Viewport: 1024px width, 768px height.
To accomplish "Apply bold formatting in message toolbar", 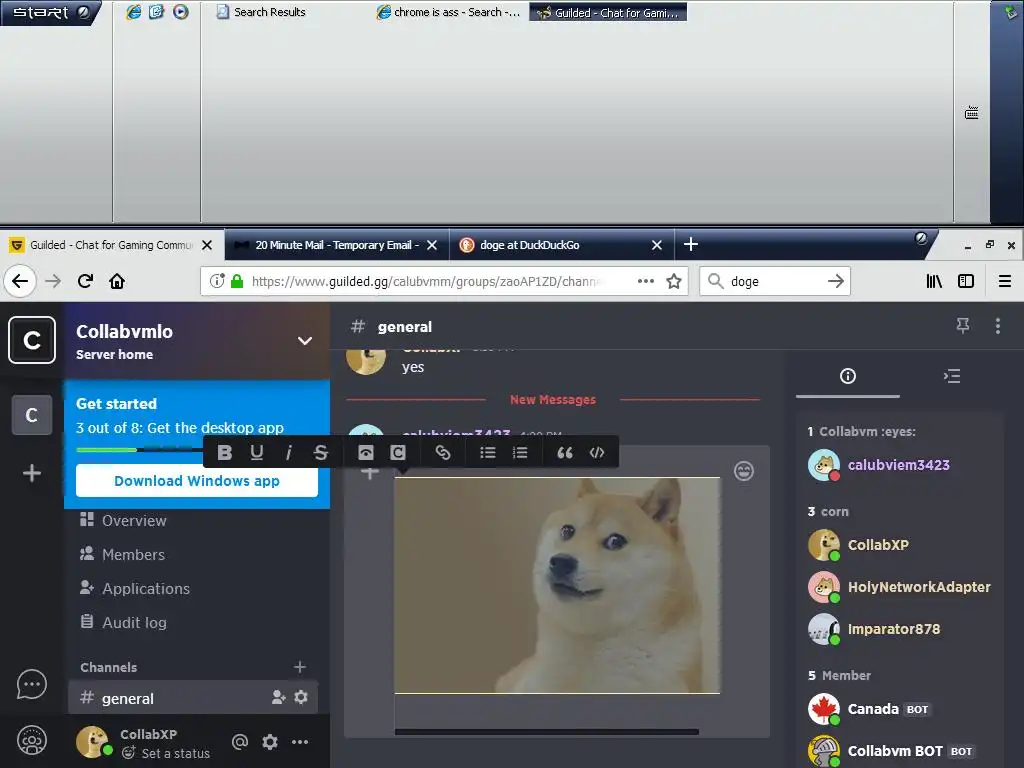I will click(x=225, y=452).
